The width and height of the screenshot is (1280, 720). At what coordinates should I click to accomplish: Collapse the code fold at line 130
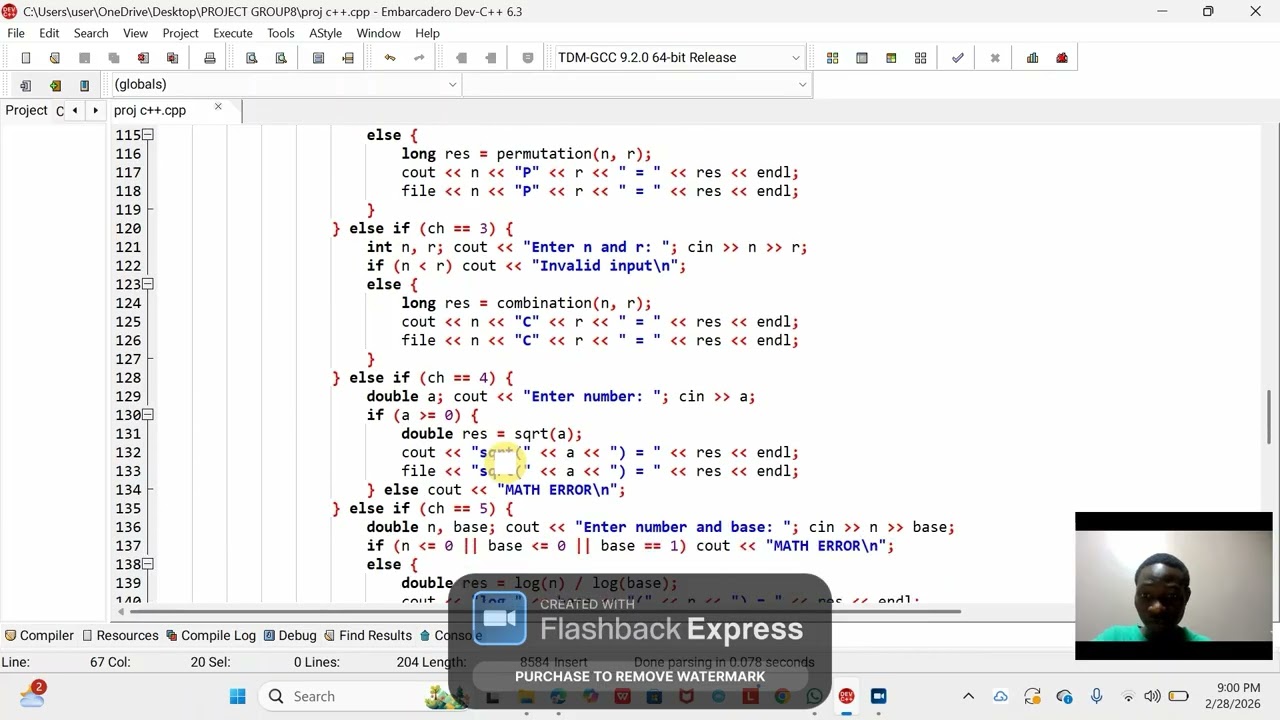(148, 415)
